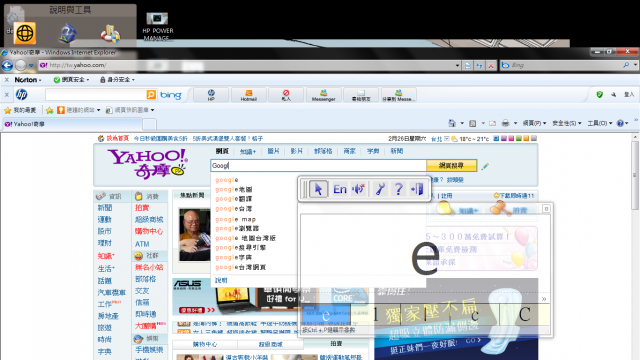Choose the '1' handwriting candidate

376,315
